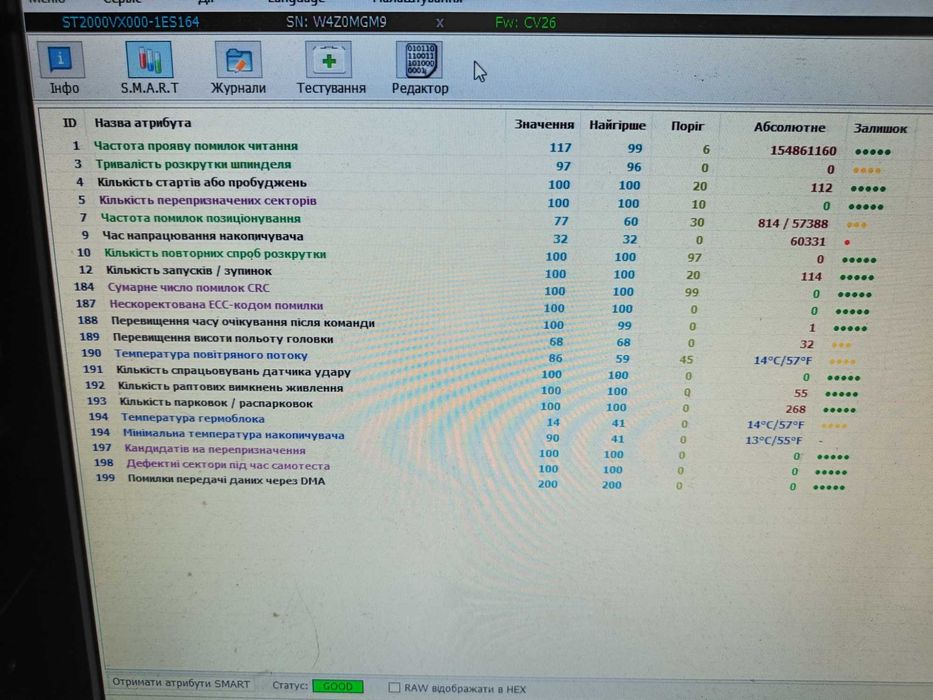Click value 200 in the Значення column
Screen dimensions: 933x700
(547, 484)
